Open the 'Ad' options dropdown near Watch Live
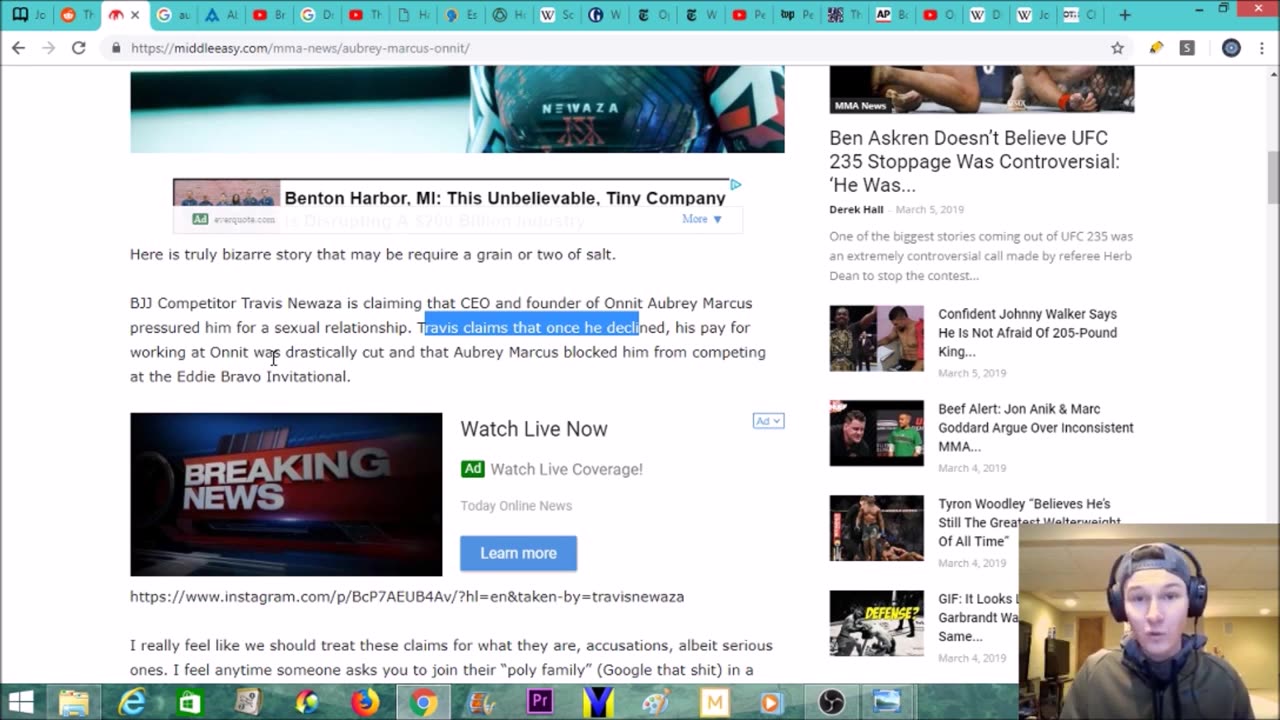The height and width of the screenshot is (720, 1280). (768, 421)
